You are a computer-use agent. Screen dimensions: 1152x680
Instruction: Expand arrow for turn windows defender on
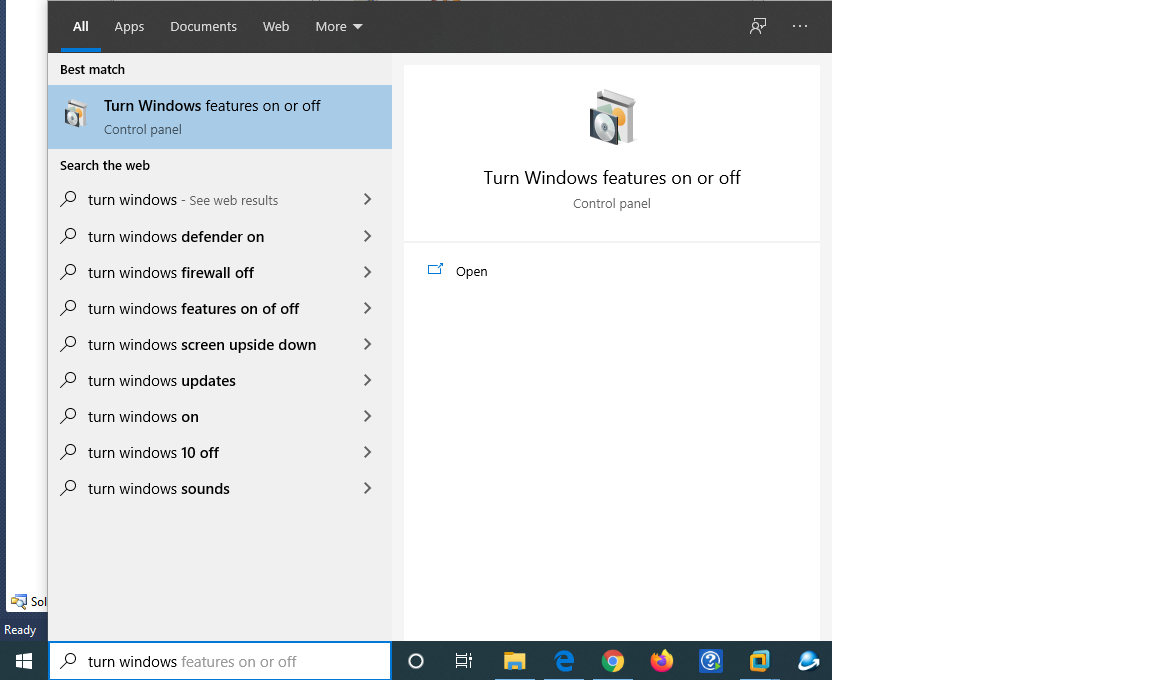[x=367, y=236]
